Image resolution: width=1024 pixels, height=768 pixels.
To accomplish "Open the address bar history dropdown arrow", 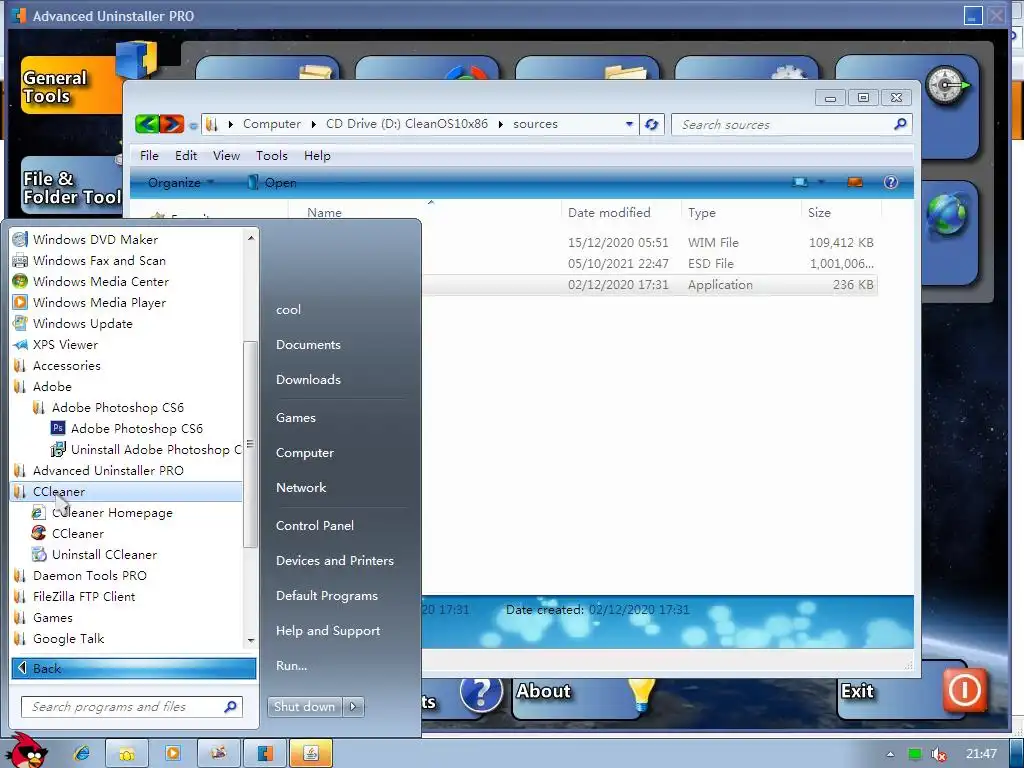I will (629, 124).
